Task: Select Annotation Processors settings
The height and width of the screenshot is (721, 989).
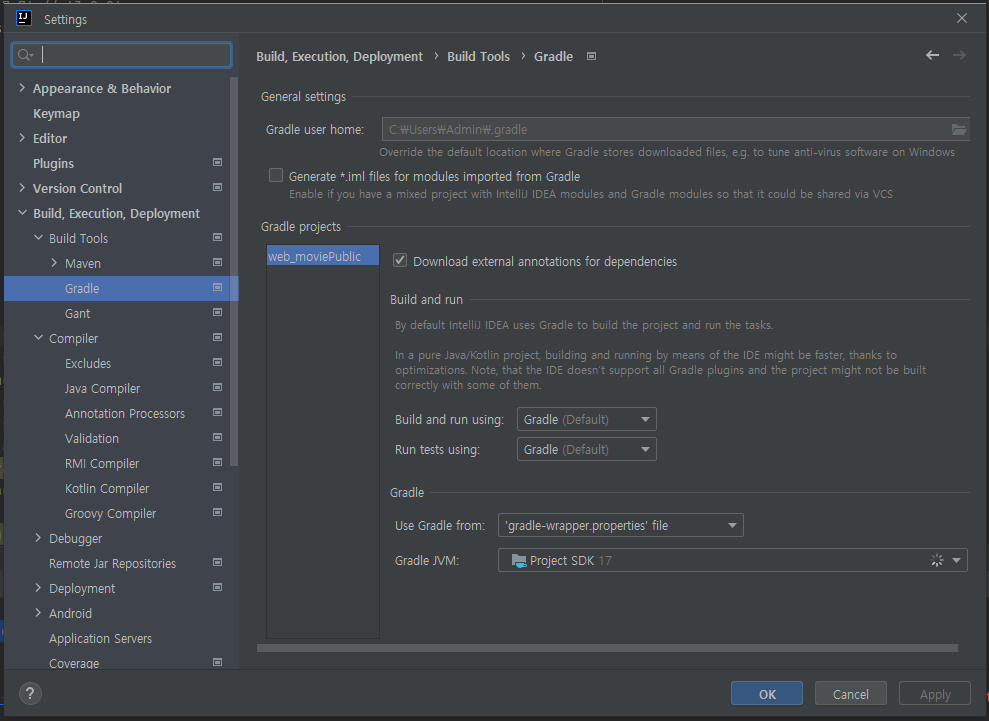Action: click(125, 413)
